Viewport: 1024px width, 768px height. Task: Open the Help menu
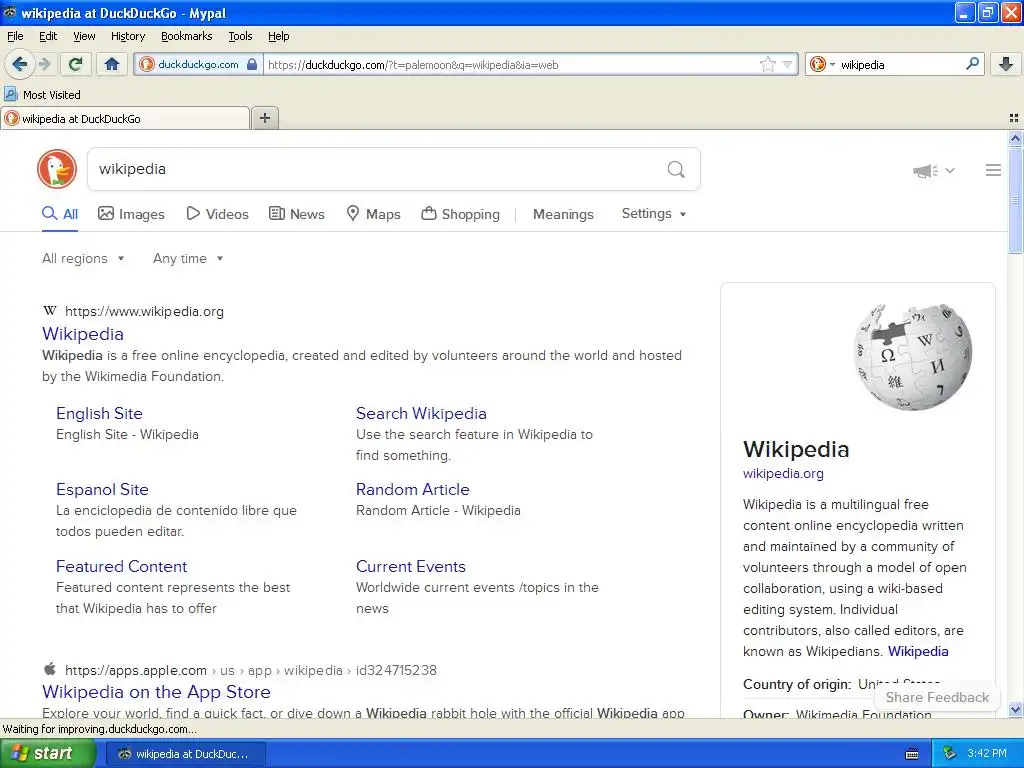[x=279, y=36]
